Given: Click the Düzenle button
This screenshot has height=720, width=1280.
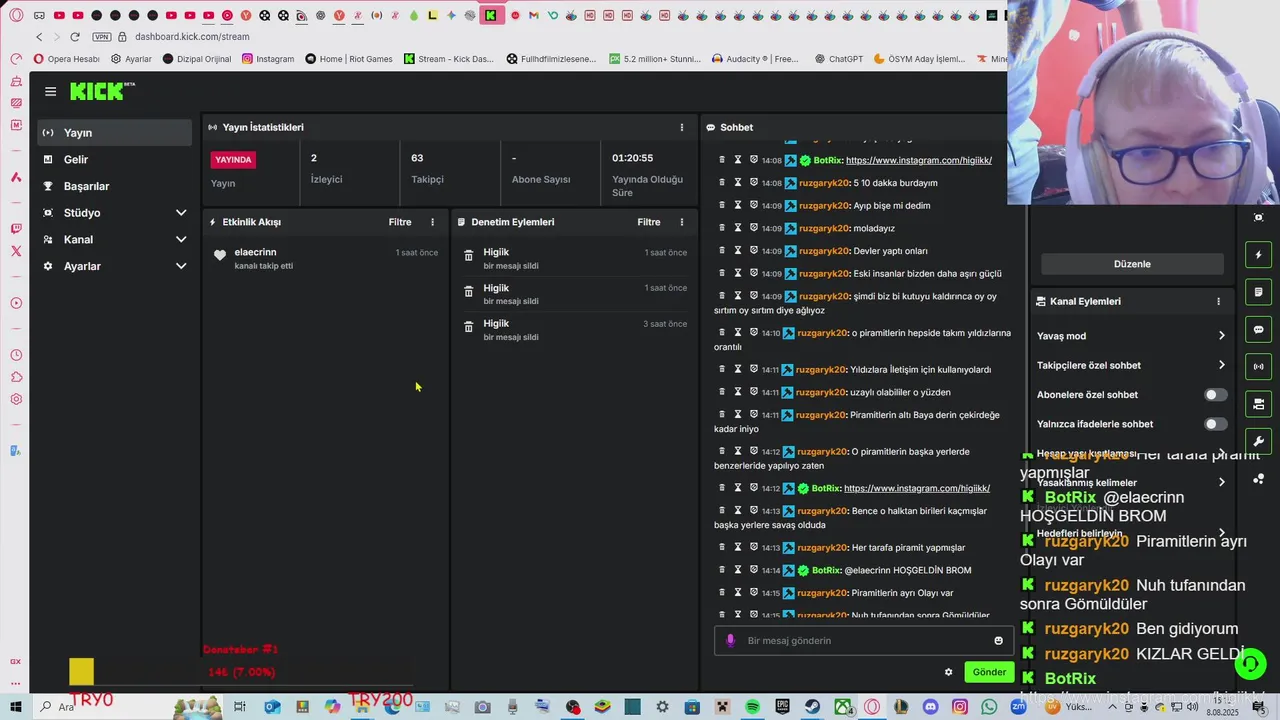Looking at the screenshot, I should point(1132,264).
